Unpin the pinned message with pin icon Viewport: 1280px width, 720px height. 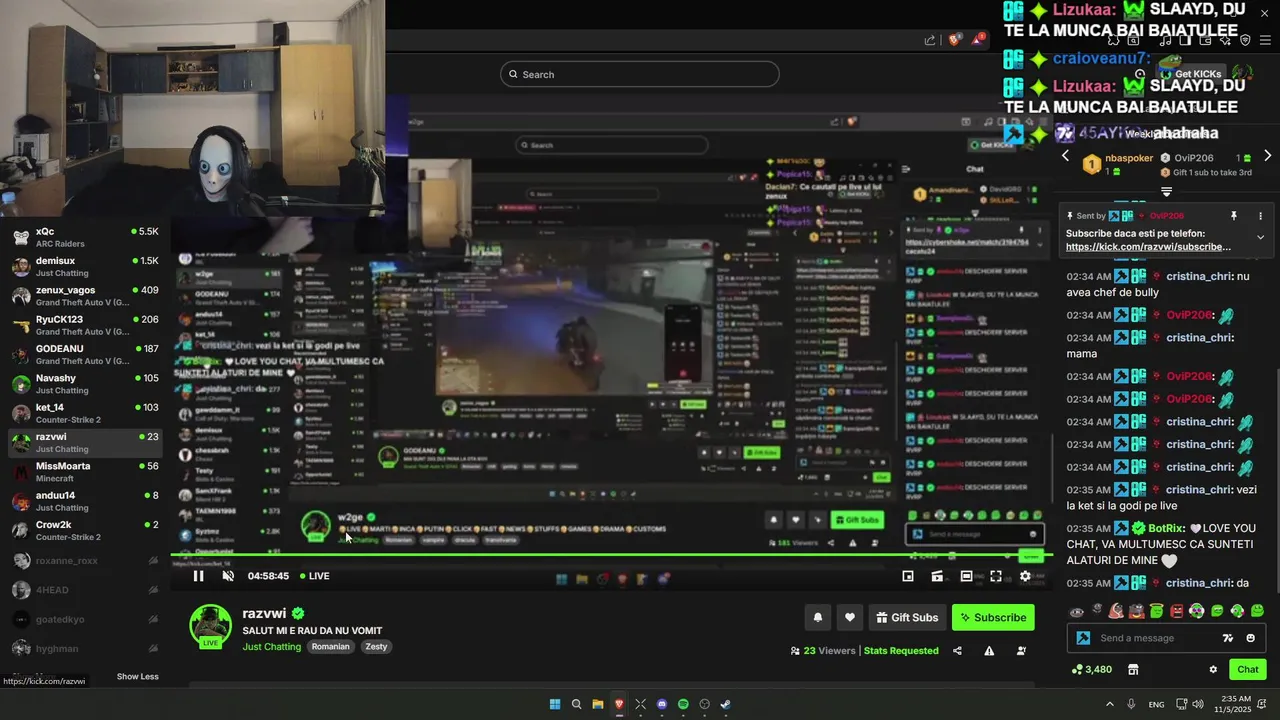[x=1234, y=216]
